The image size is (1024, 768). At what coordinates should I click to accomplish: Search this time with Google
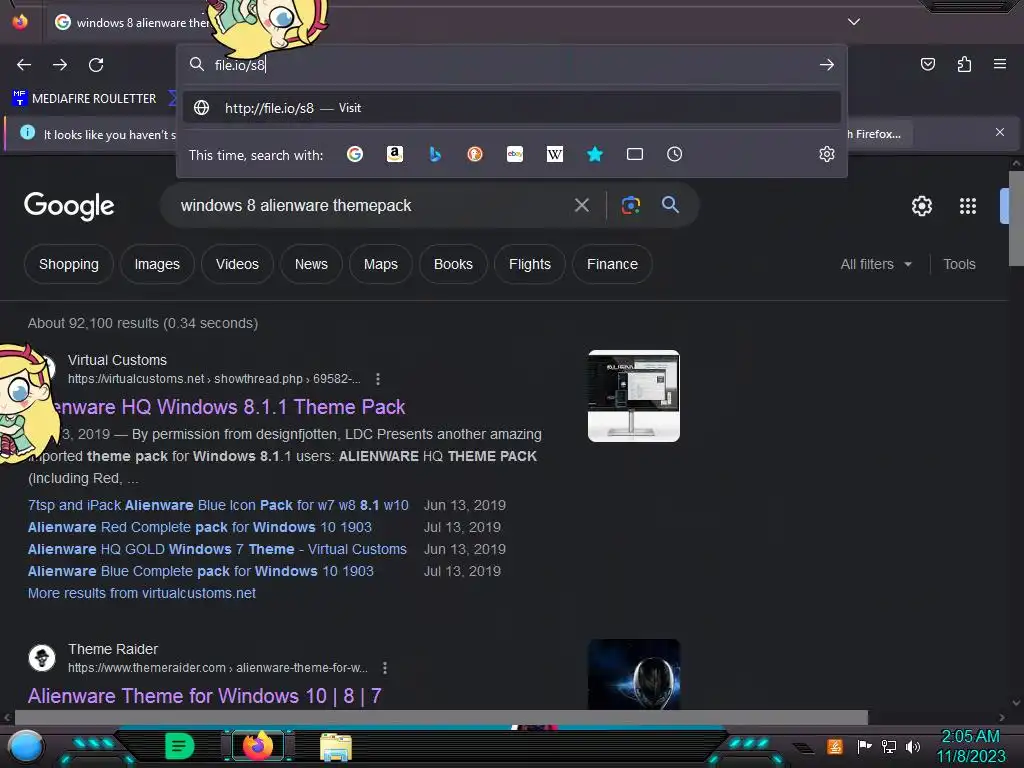coord(355,154)
